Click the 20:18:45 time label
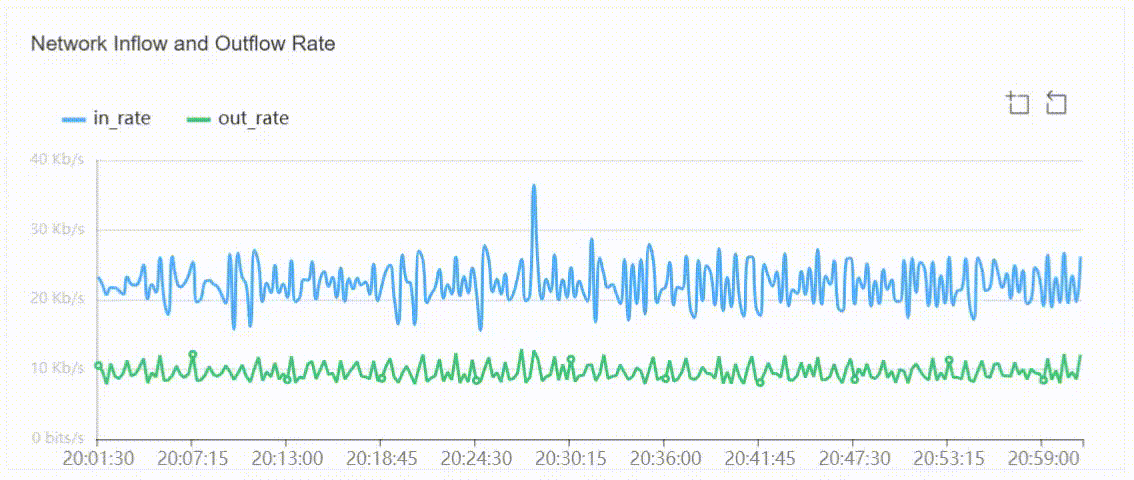The width and height of the screenshot is (1134, 480). tap(380, 459)
